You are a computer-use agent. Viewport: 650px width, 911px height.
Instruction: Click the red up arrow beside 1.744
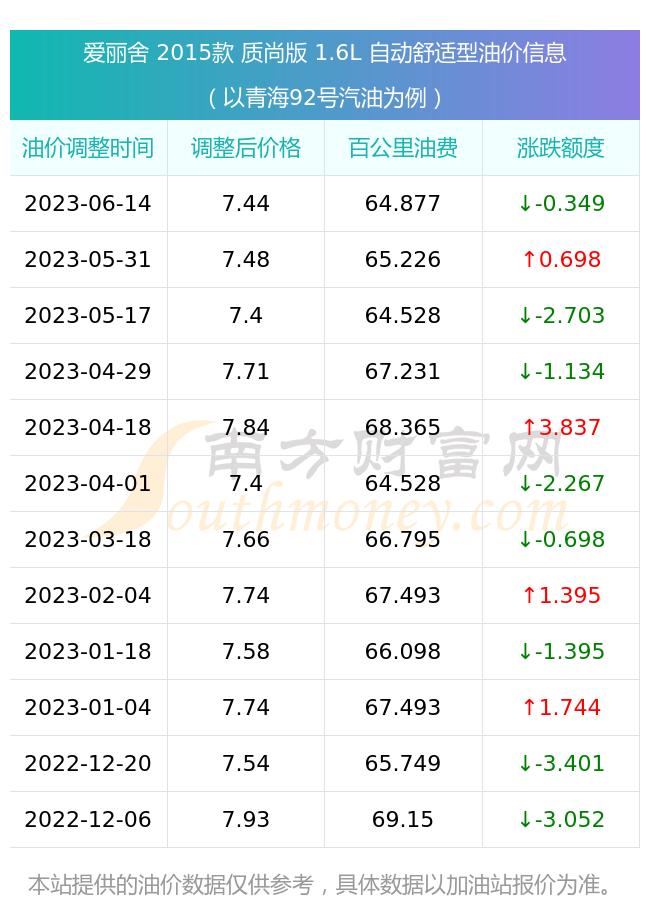point(529,708)
